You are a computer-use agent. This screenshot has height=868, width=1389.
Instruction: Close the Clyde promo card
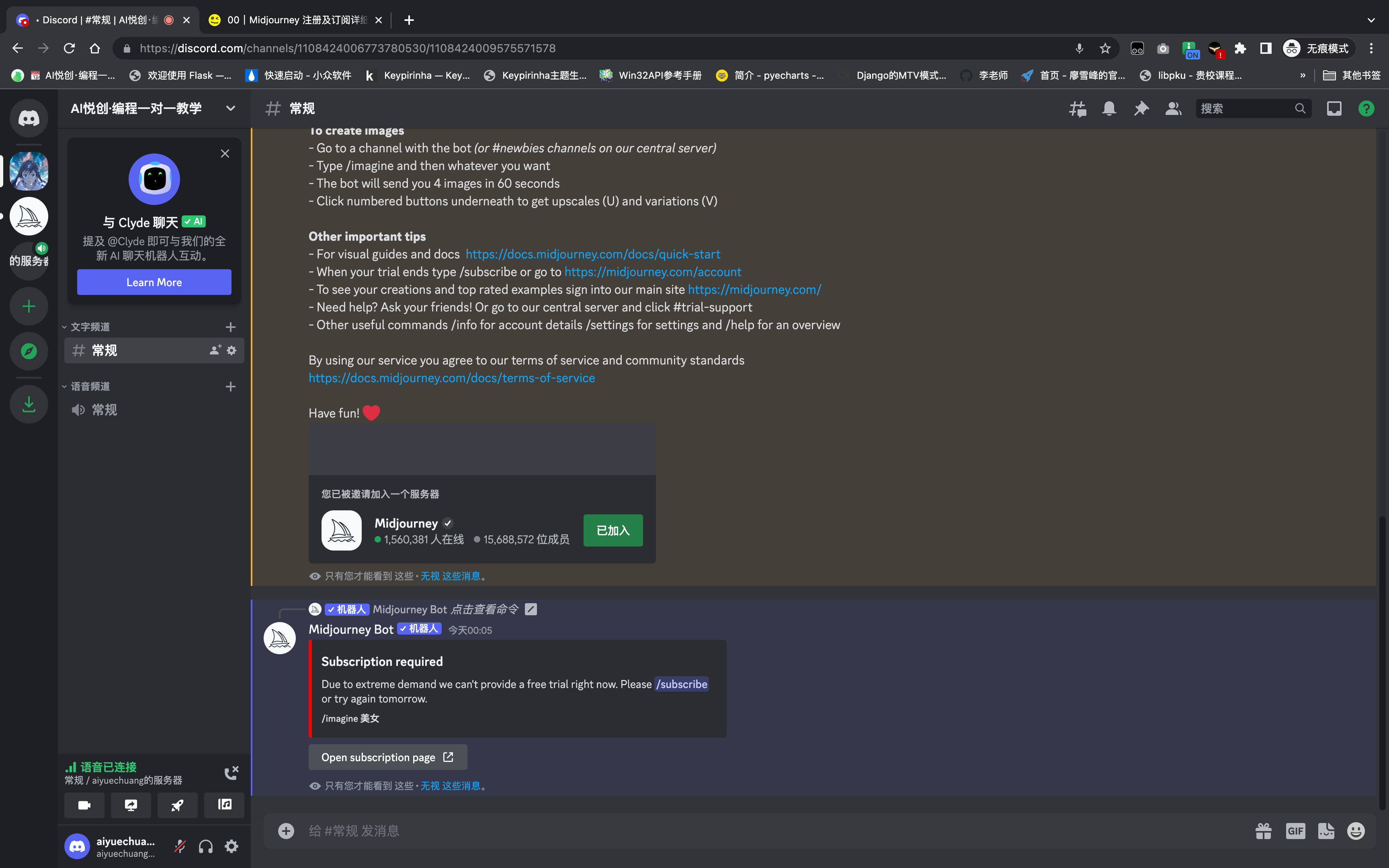click(x=225, y=154)
